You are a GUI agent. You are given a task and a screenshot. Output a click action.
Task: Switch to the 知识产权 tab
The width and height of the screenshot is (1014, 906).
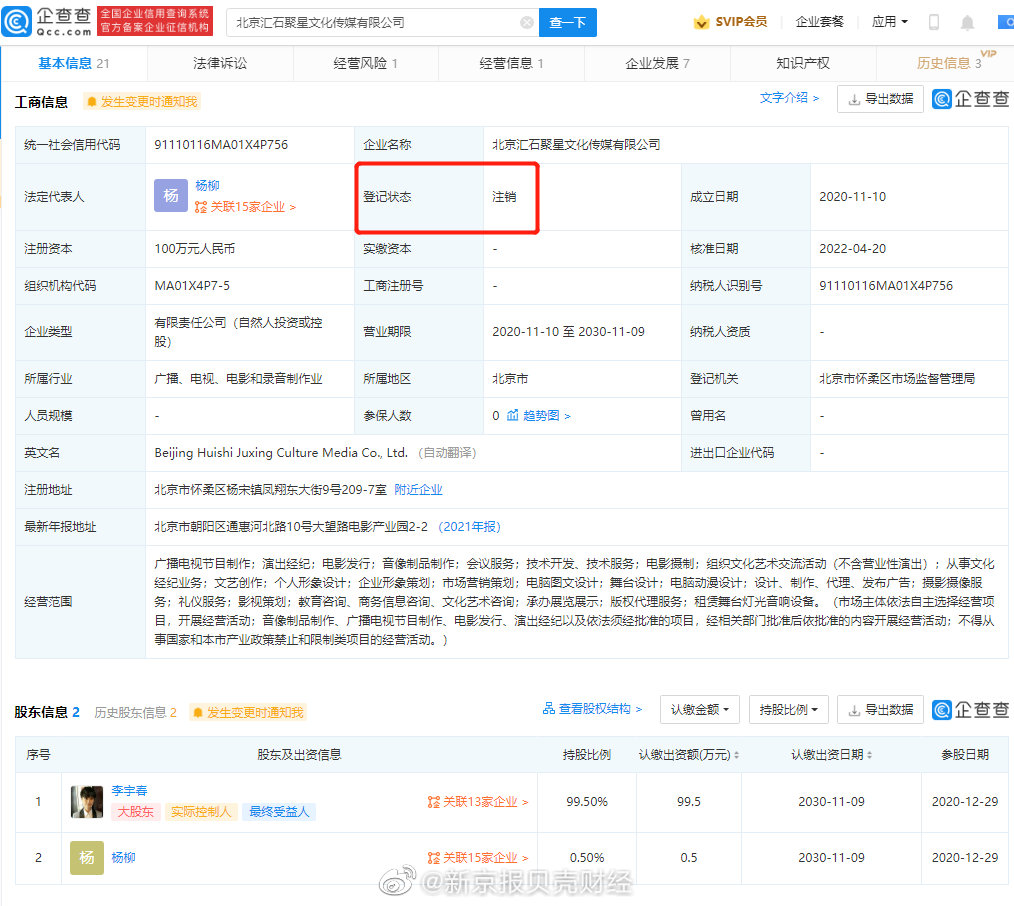803,63
